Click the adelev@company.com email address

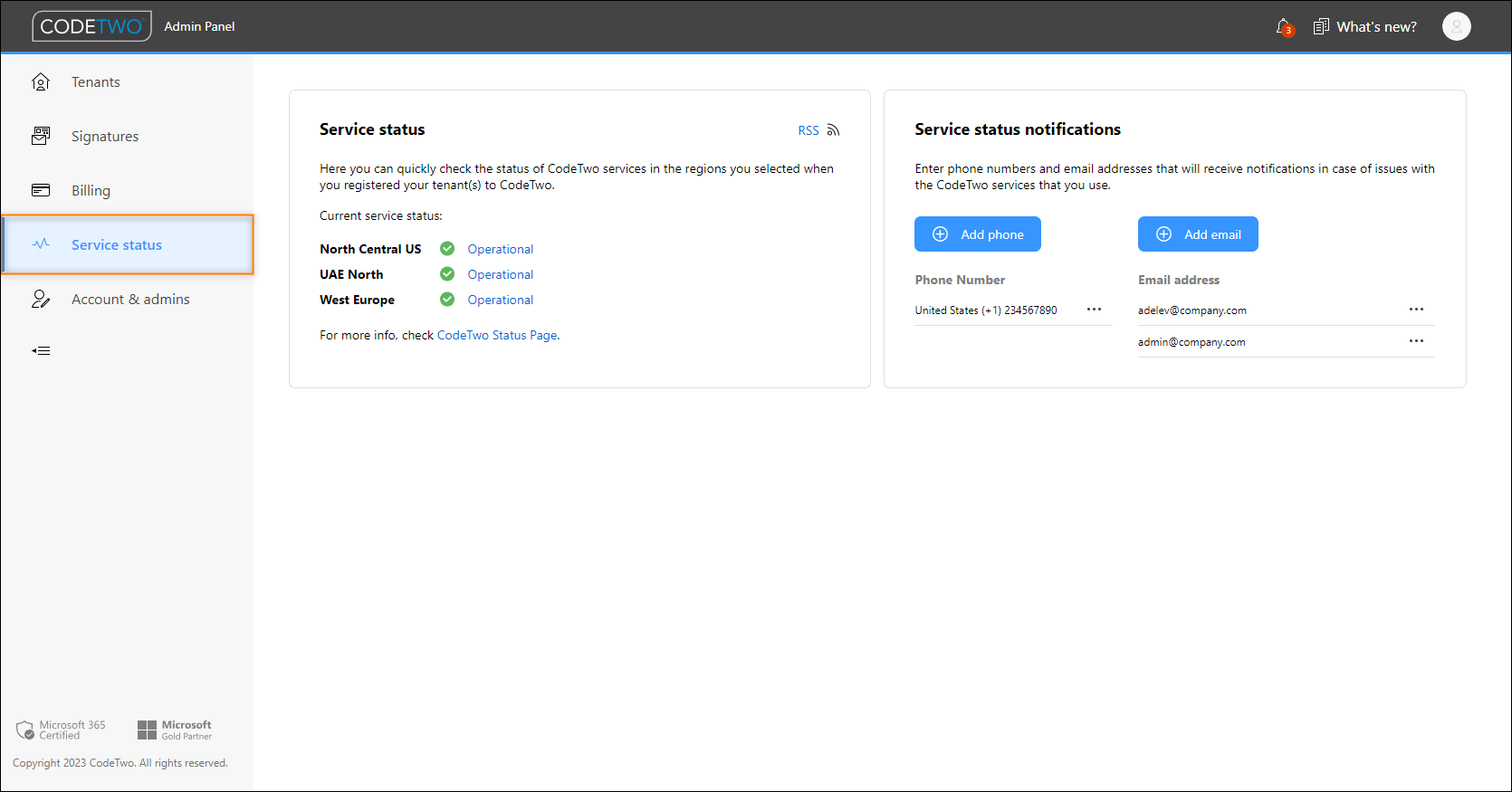click(1192, 310)
